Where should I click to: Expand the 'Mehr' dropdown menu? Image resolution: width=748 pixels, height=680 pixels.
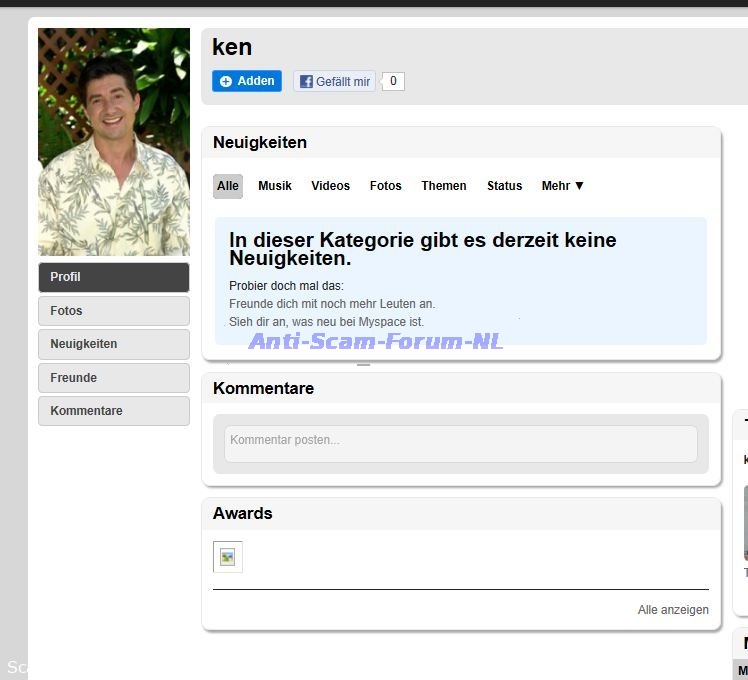click(x=562, y=186)
